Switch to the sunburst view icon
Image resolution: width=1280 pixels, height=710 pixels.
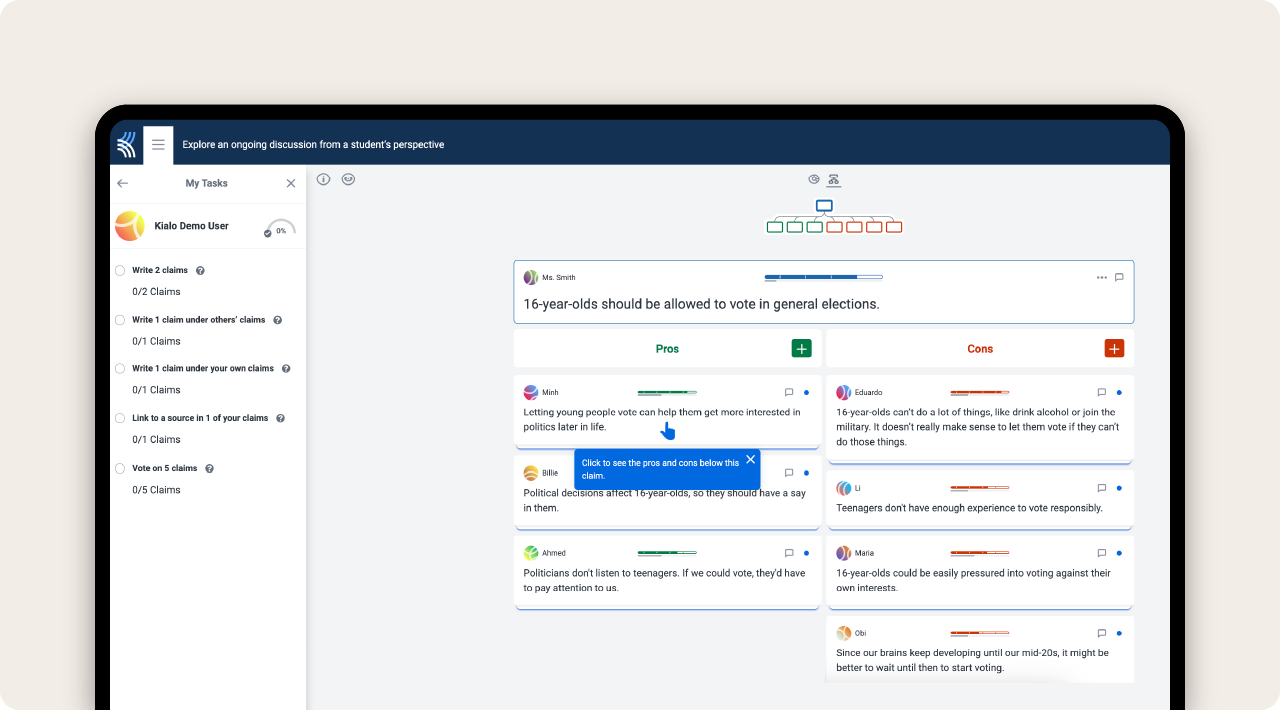tap(814, 180)
